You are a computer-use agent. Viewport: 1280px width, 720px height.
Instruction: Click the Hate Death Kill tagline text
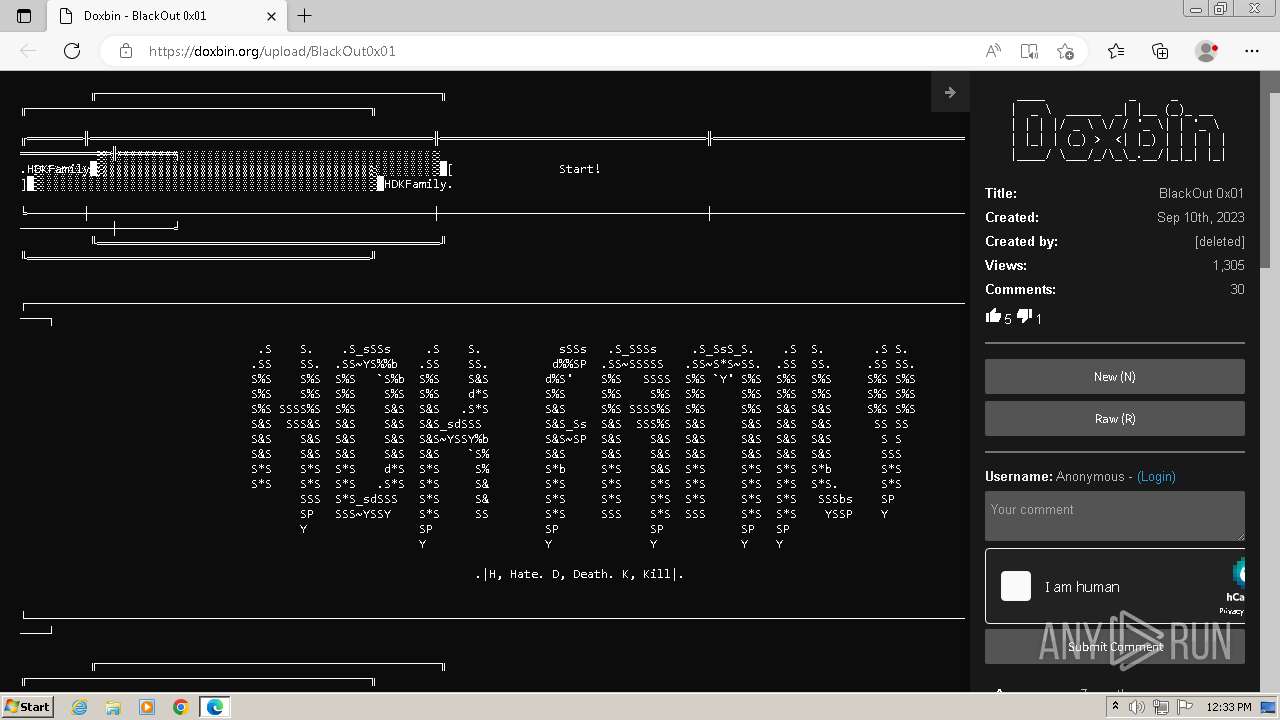coord(580,574)
